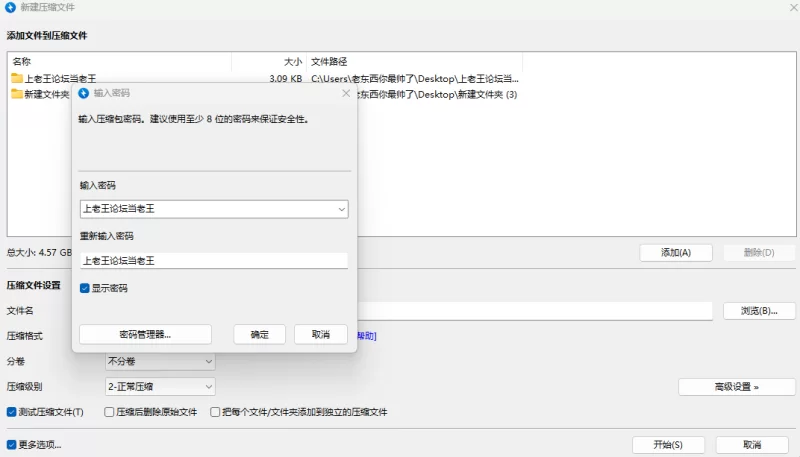Screen dimensions: 800x457
Task: Click the 添加(A) button
Action: click(x=676, y=252)
